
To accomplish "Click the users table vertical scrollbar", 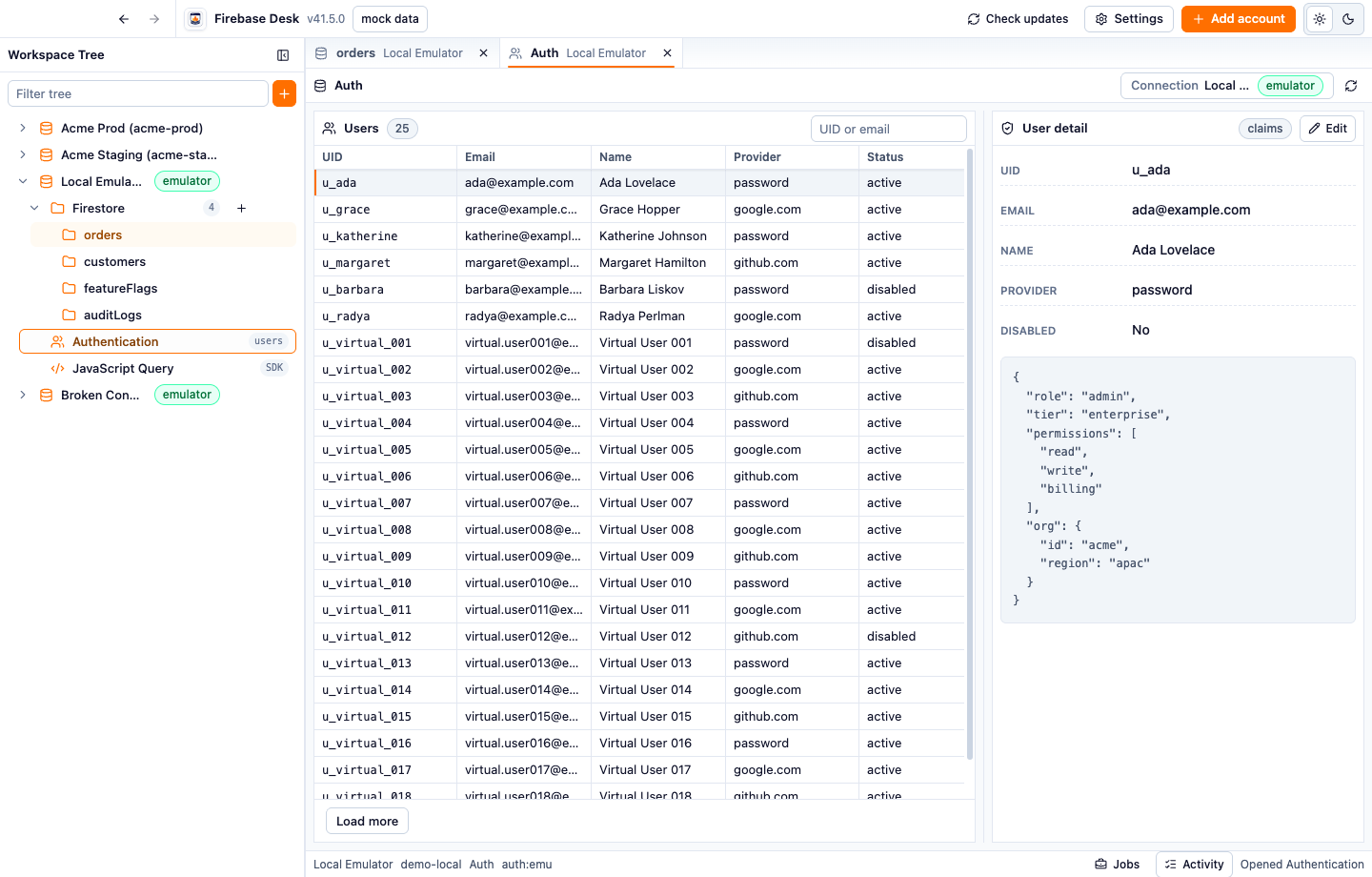I will [x=970, y=454].
